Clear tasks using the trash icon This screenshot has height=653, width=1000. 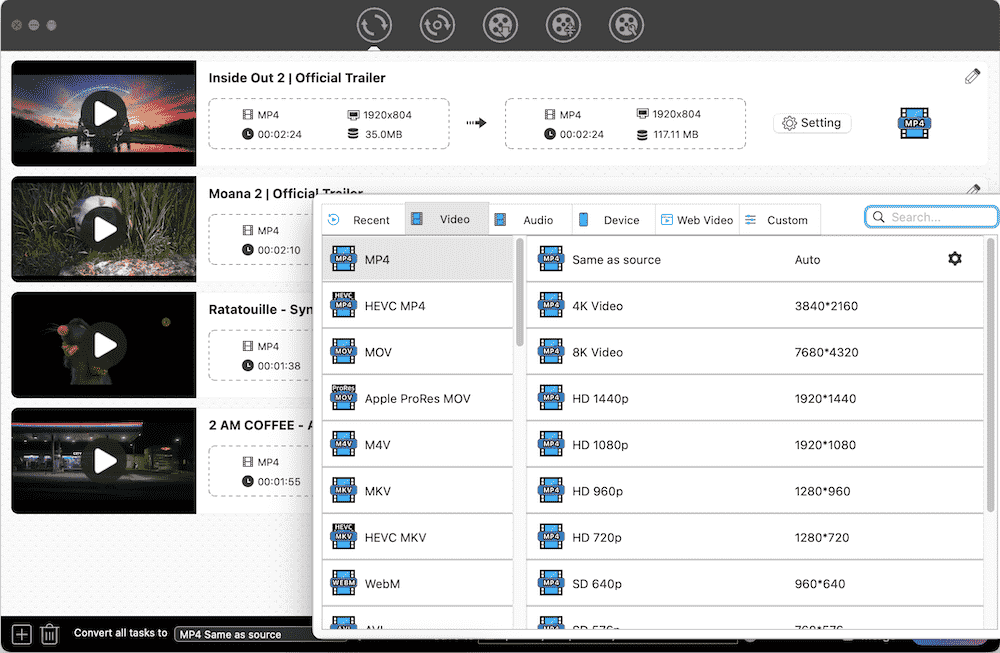pyautogui.click(x=50, y=634)
